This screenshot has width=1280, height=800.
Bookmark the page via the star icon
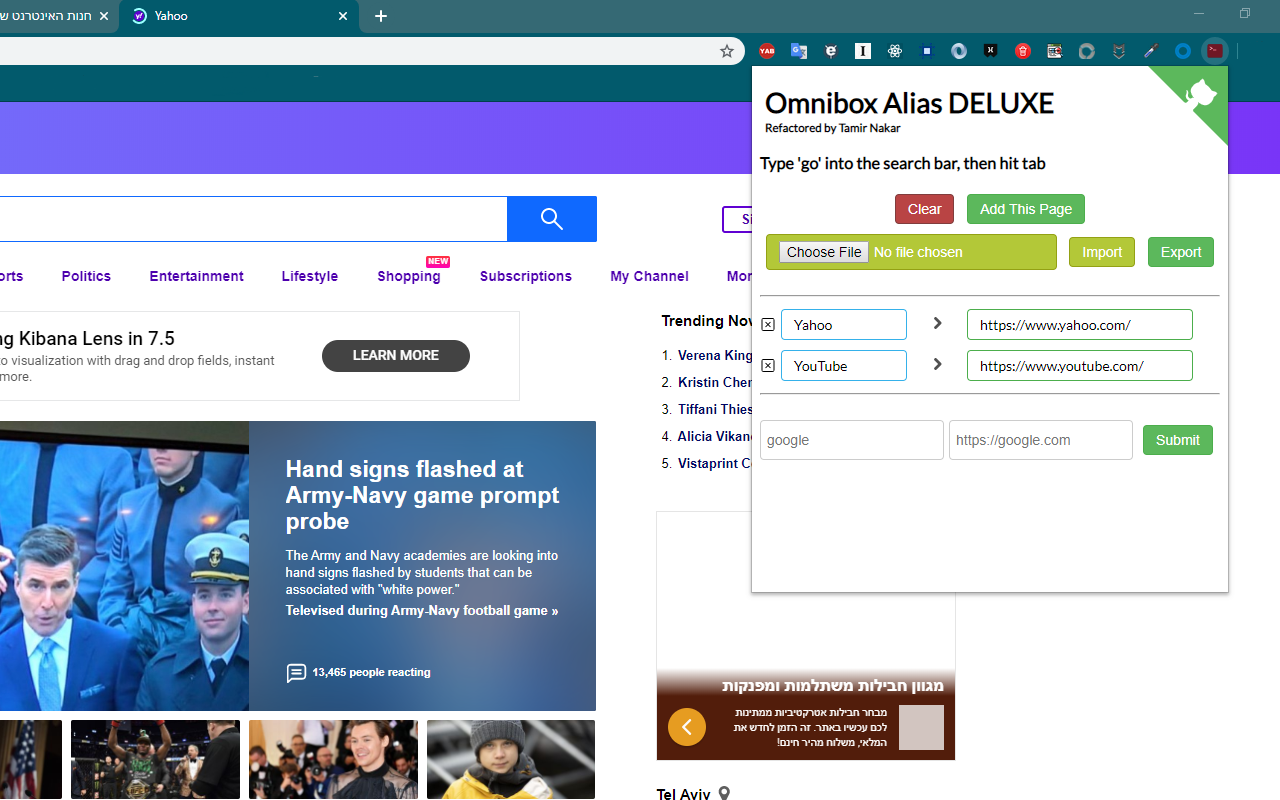coord(727,50)
